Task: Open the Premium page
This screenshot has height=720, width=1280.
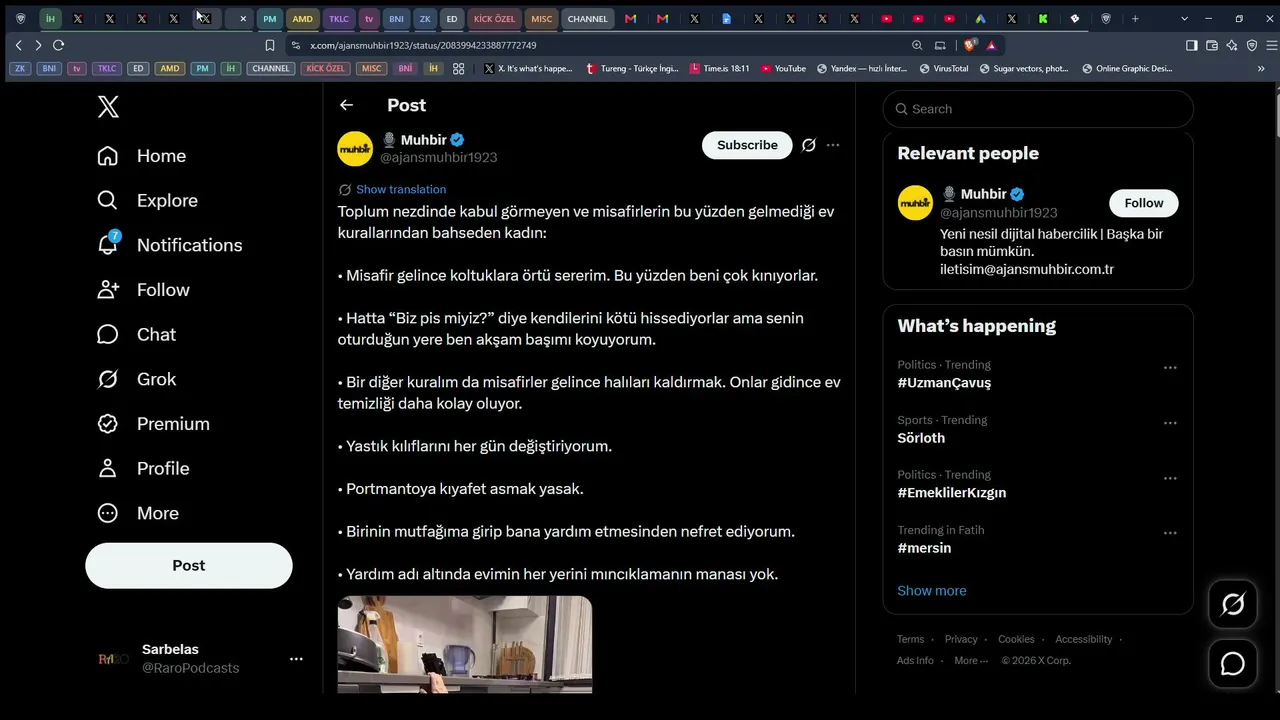Action: [153, 424]
